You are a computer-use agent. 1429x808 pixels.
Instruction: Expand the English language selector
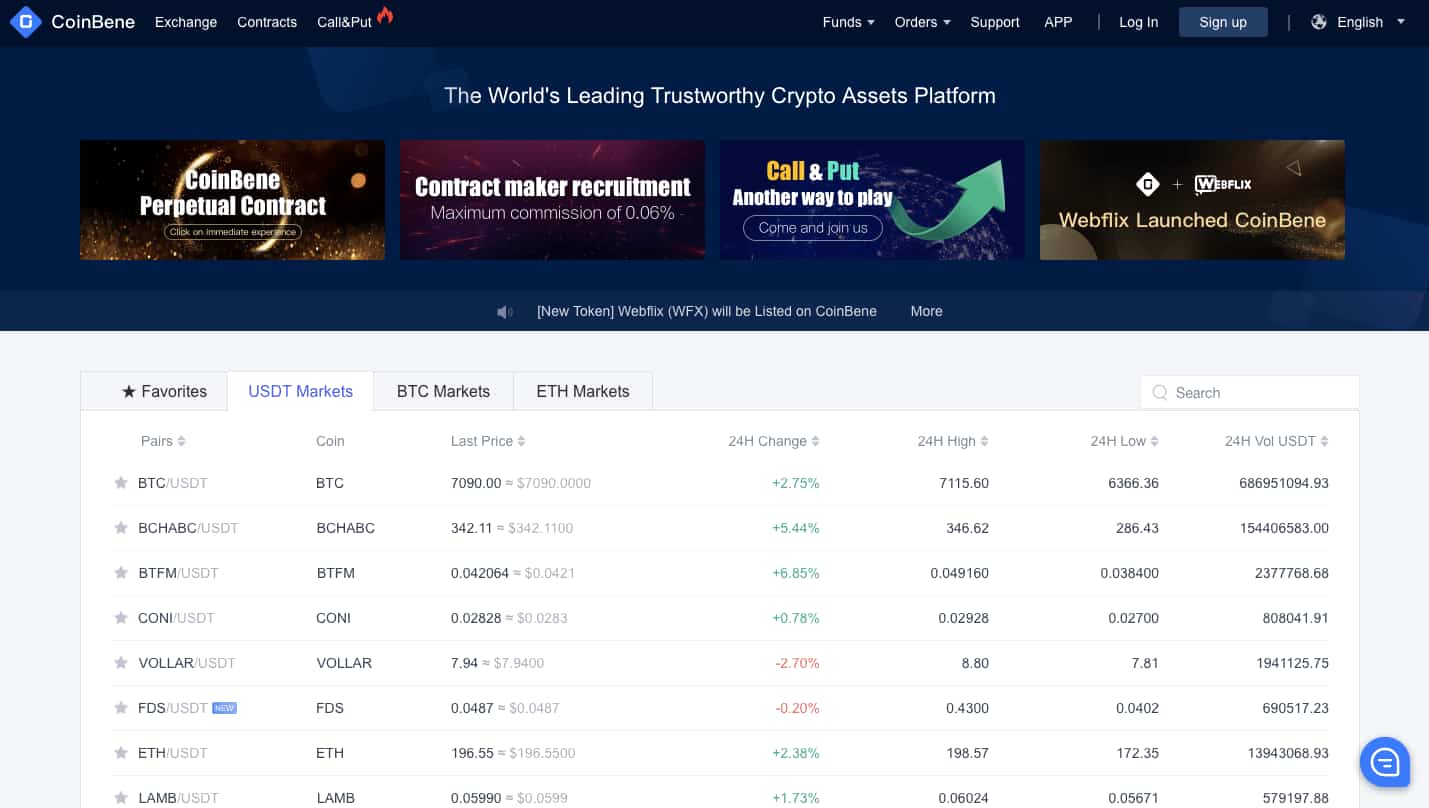coord(1371,22)
